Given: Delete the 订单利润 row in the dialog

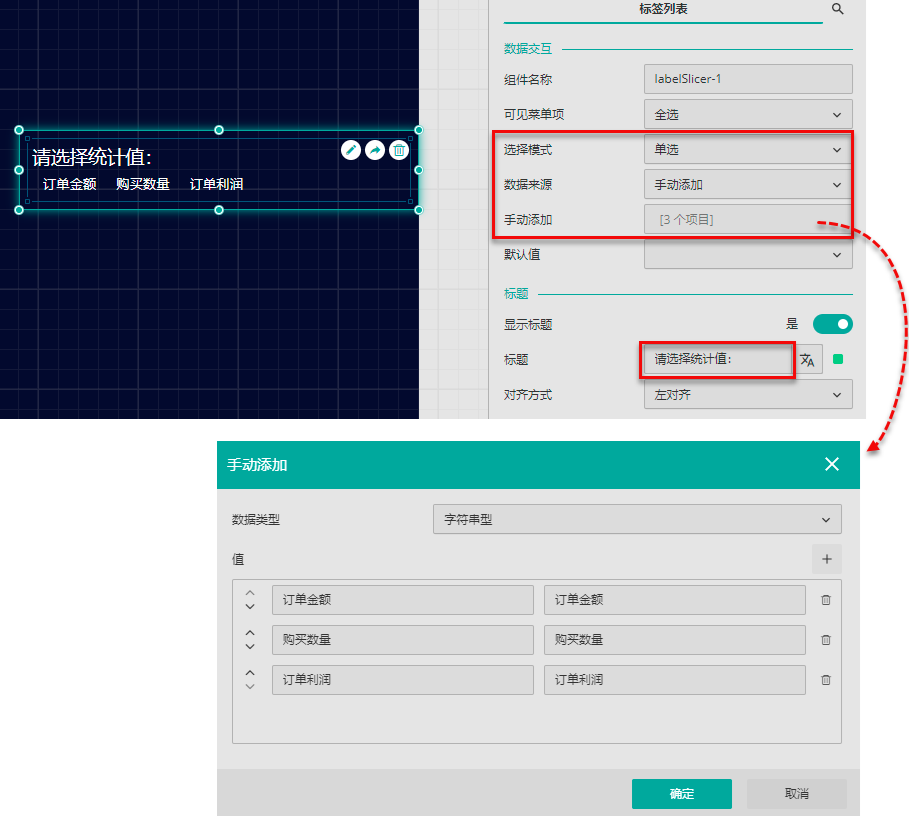Looking at the screenshot, I should [x=826, y=680].
